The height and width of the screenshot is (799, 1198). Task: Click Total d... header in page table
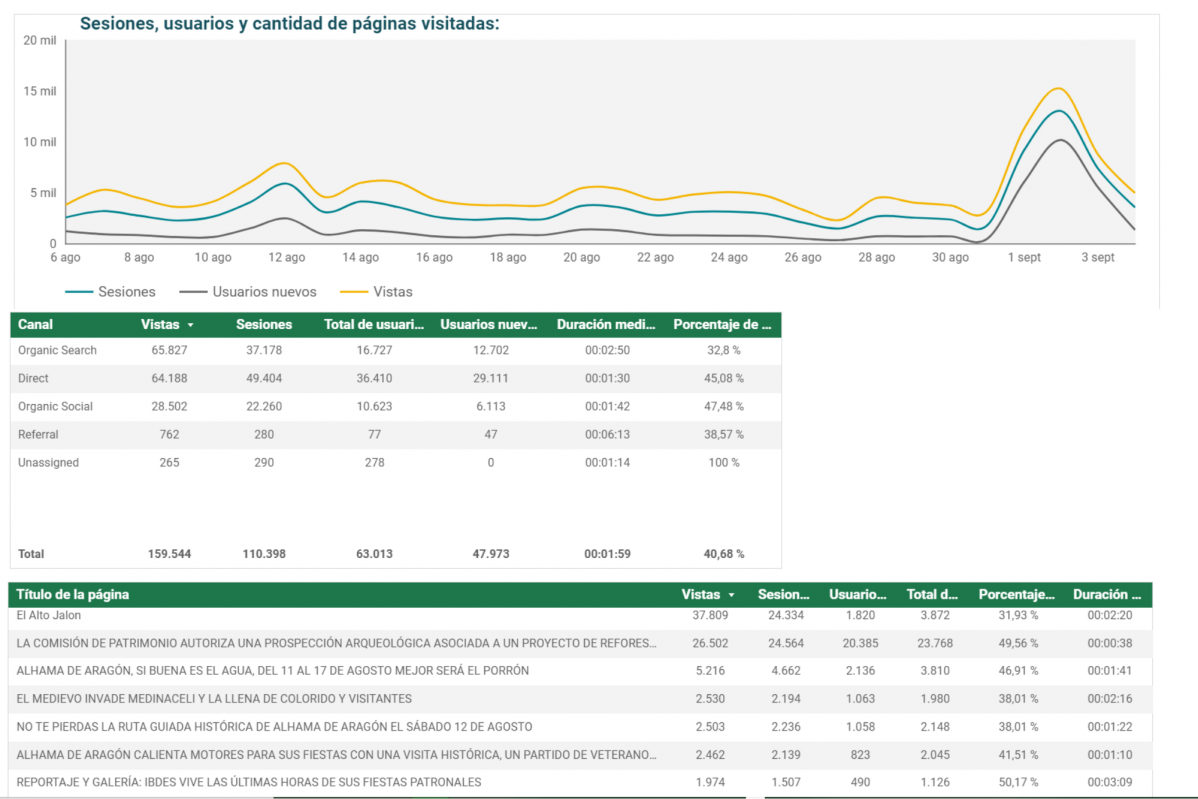pyautogui.click(x=932, y=594)
